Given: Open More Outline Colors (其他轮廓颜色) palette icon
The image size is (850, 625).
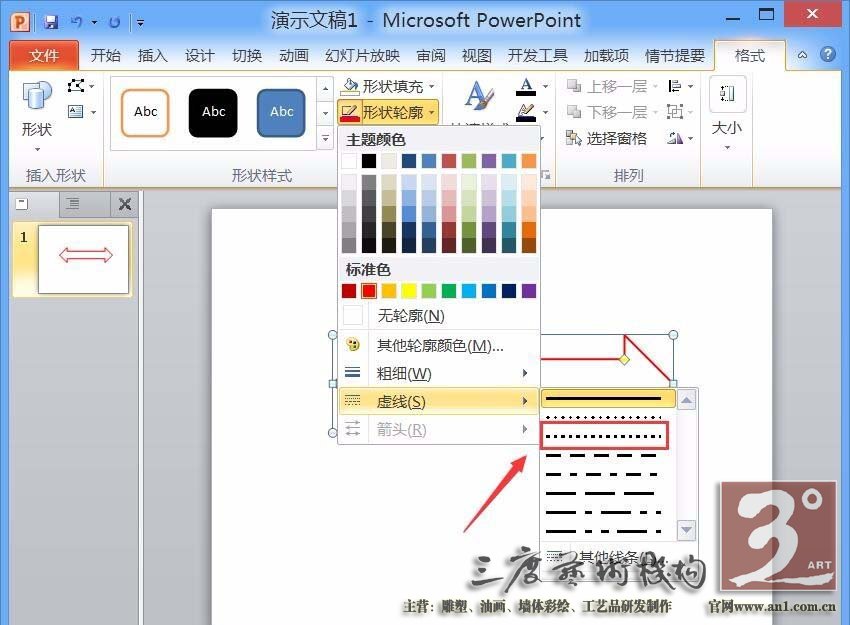Looking at the screenshot, I should (352, 345).
